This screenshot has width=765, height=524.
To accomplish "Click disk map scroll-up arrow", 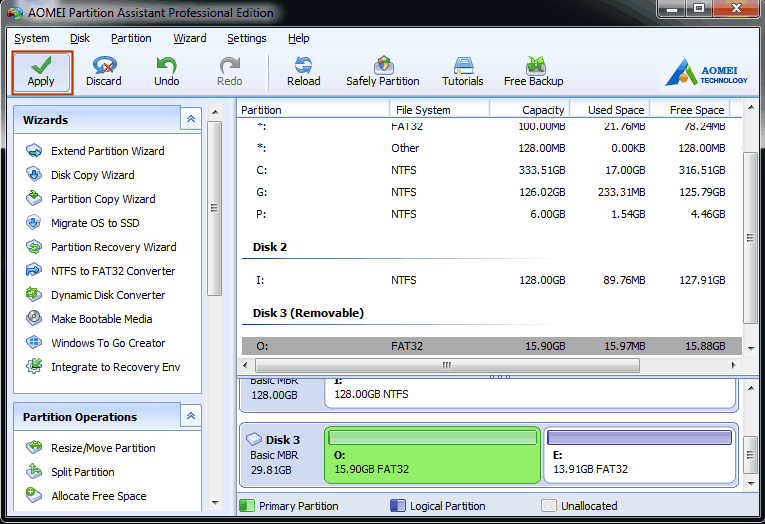I will tap(751, 388).
